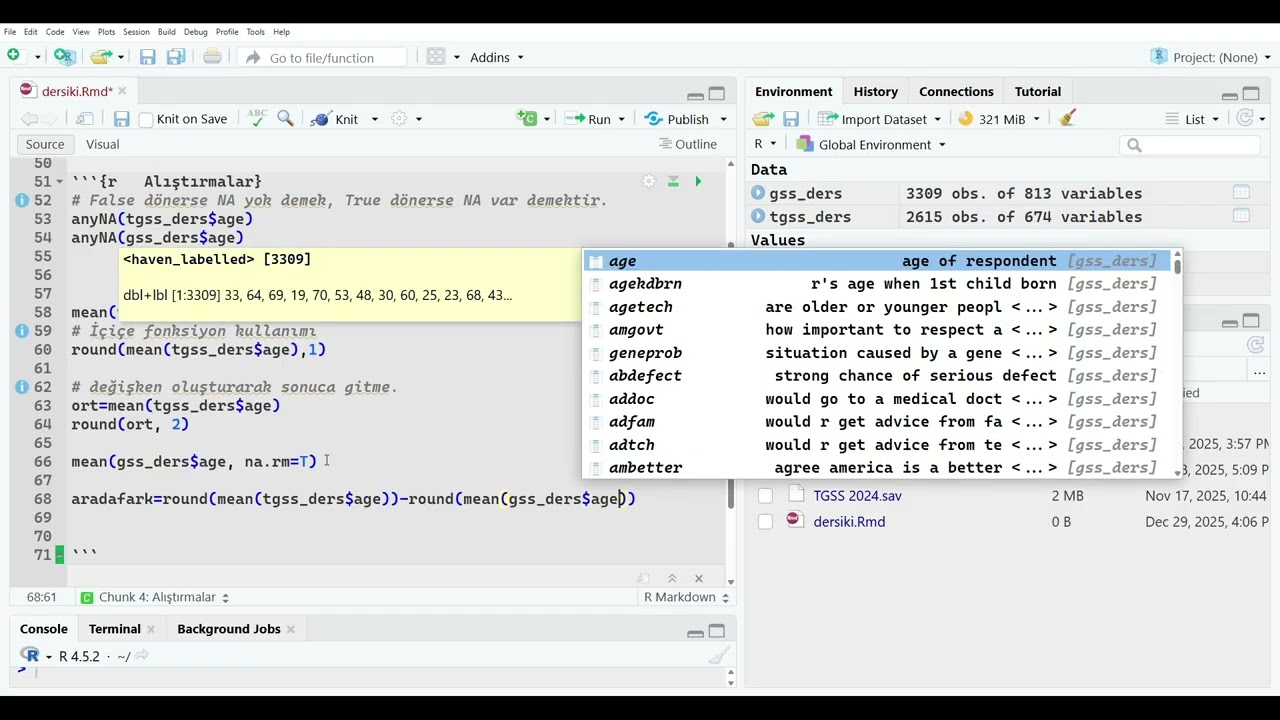Viewport: 1280px width, 720px height.
Task: Clear environment objects broom icon
Action: 1067,118
